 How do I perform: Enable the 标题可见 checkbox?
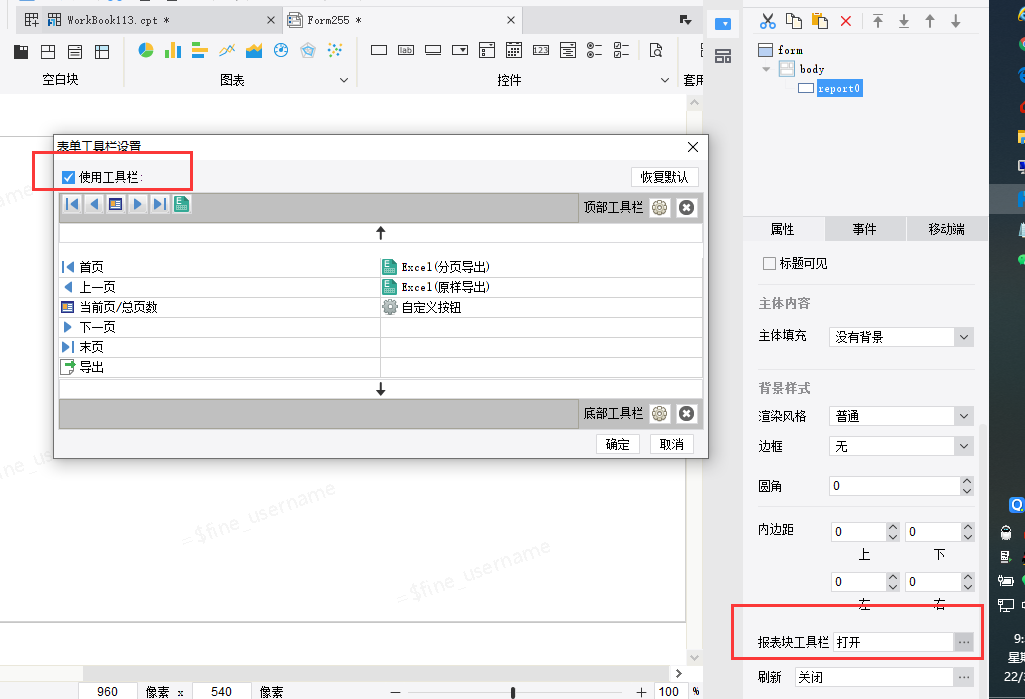769,264
